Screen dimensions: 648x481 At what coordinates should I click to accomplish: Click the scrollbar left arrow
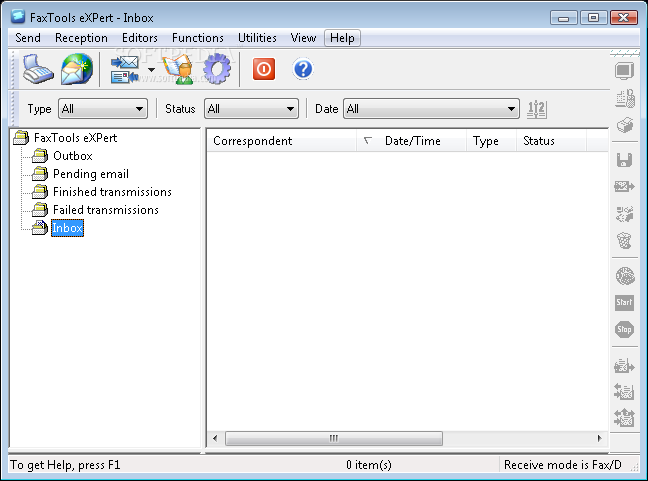215,438
